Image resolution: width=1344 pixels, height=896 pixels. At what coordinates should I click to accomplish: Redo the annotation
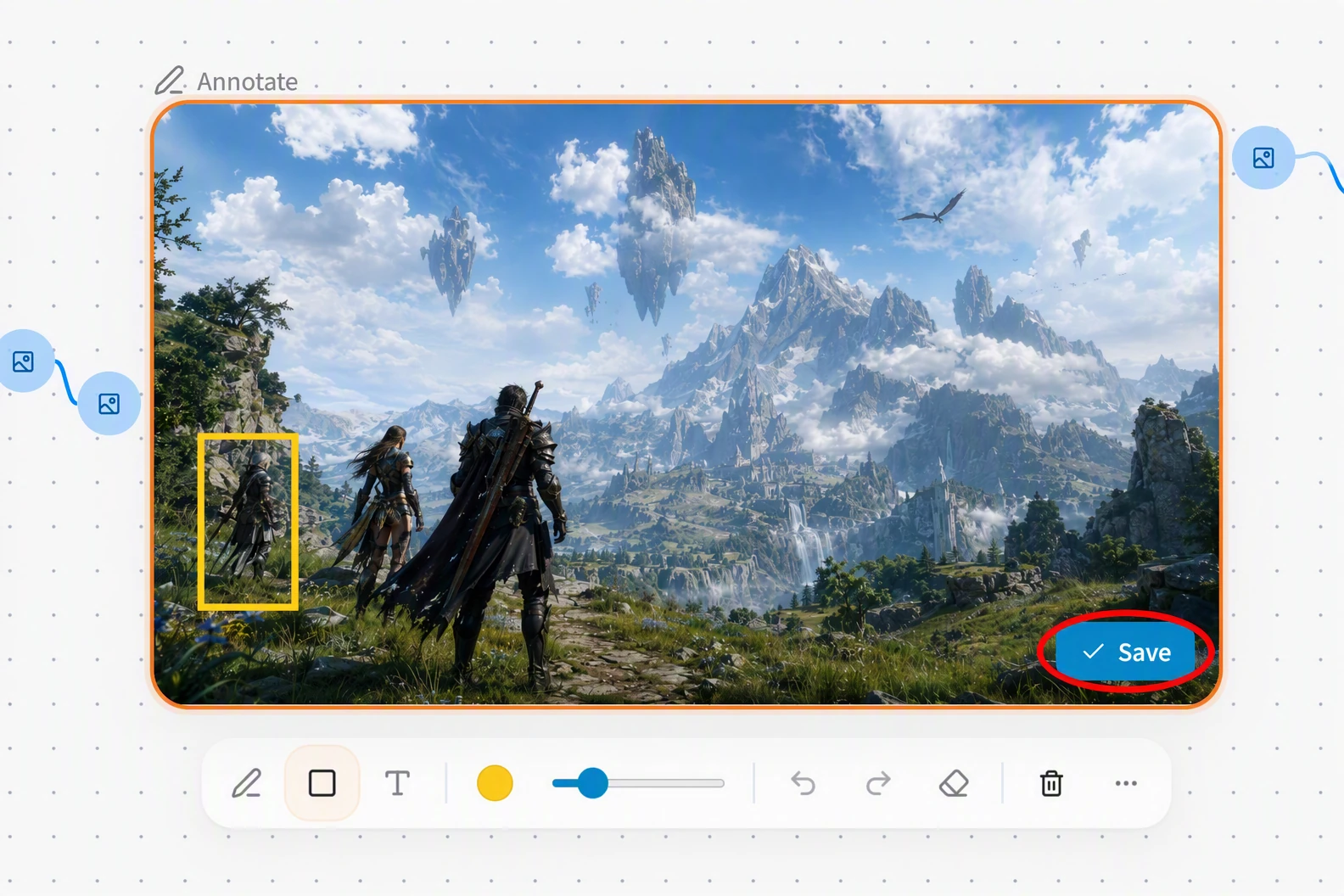click(x=878, y=783)
